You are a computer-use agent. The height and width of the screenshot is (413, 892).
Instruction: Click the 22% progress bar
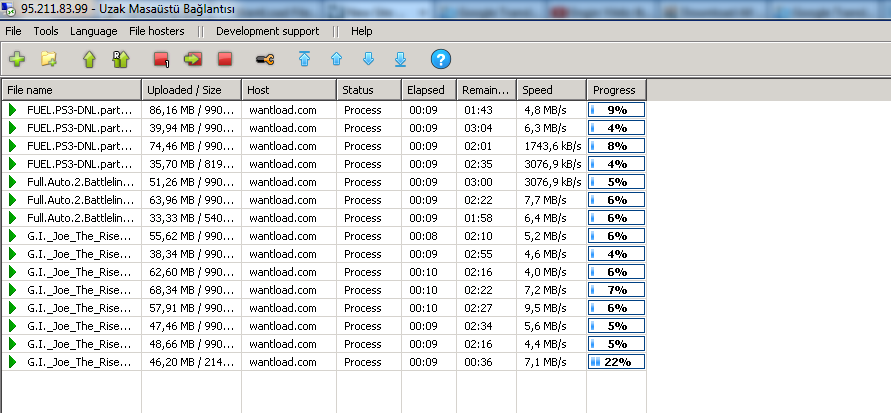click(617, 362)
